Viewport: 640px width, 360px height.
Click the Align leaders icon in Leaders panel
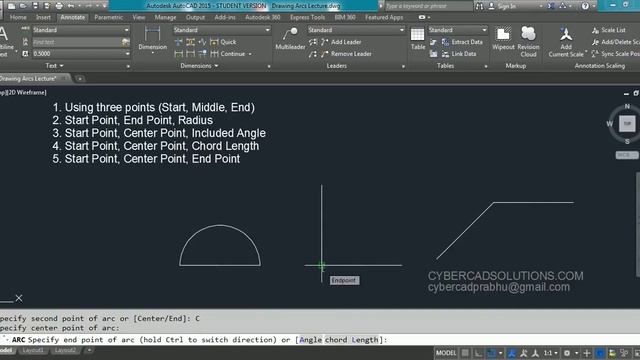click(313, 42)
